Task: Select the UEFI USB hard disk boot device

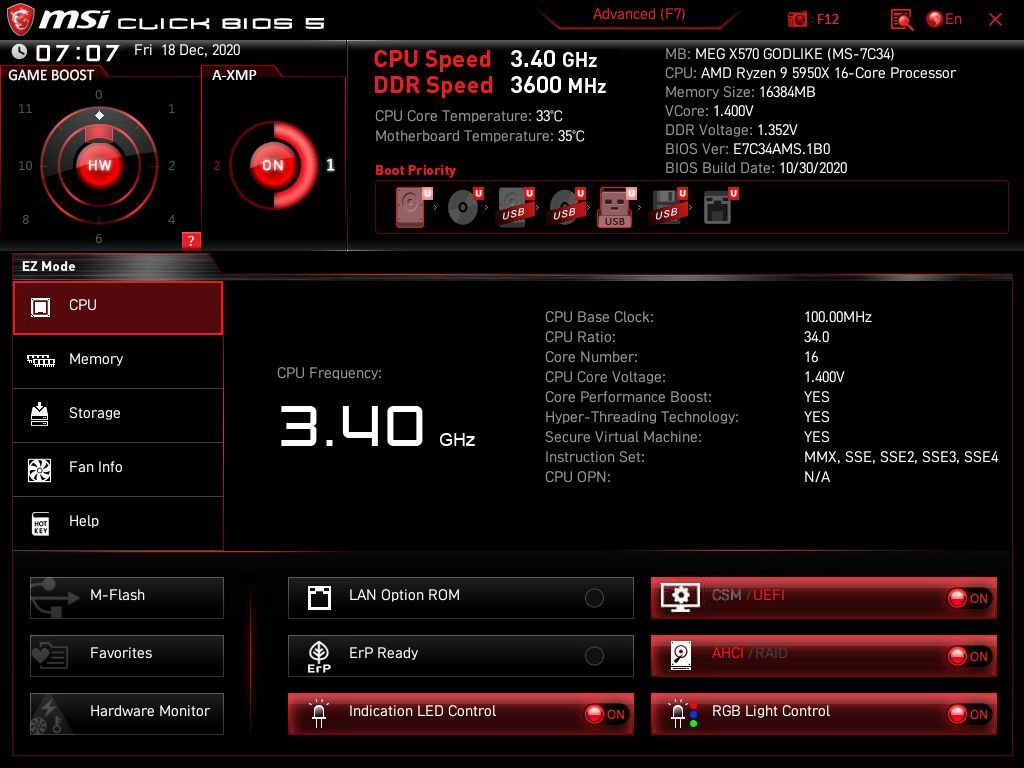Action: 516,207
